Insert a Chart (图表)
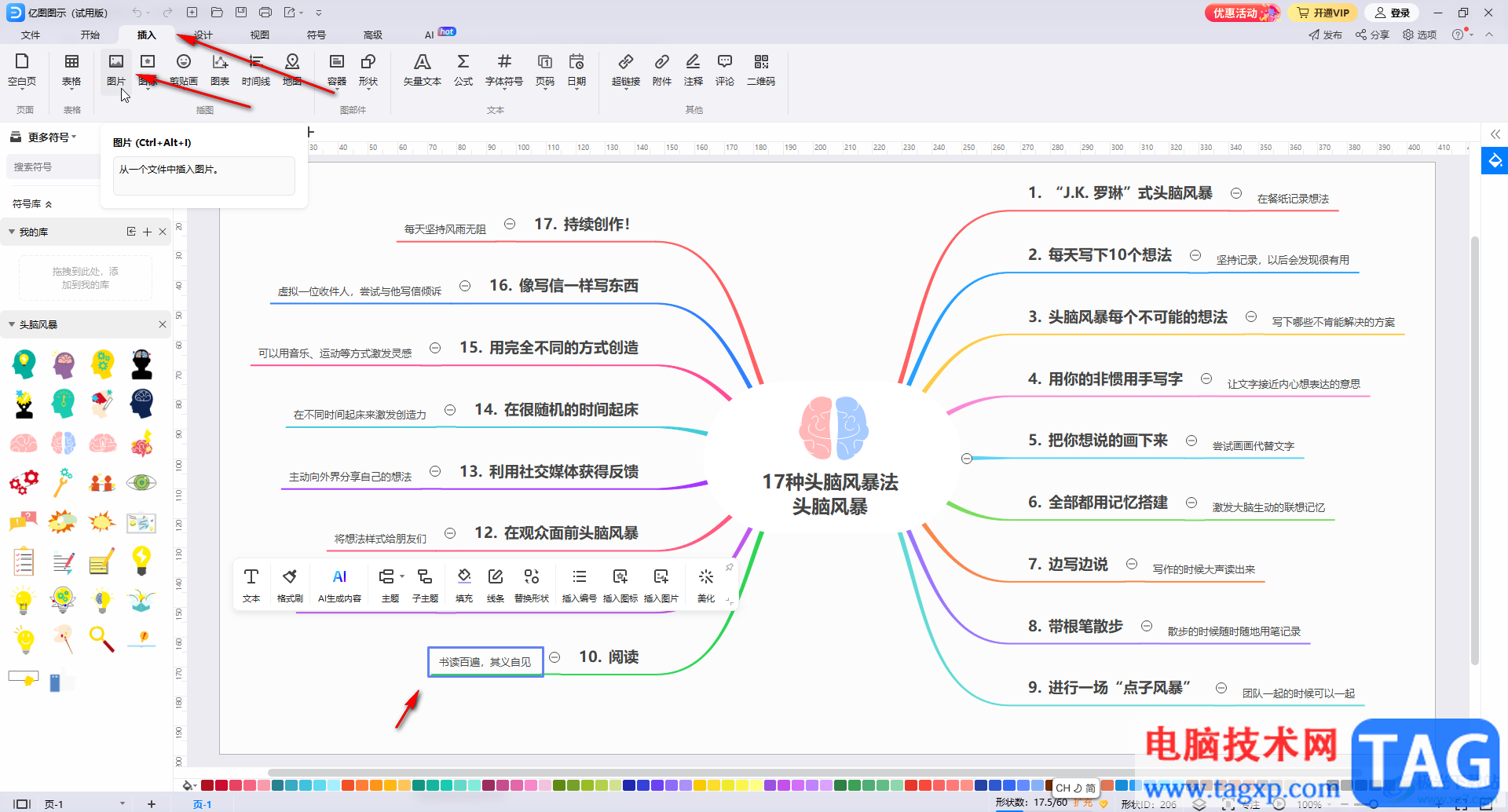 220,70
